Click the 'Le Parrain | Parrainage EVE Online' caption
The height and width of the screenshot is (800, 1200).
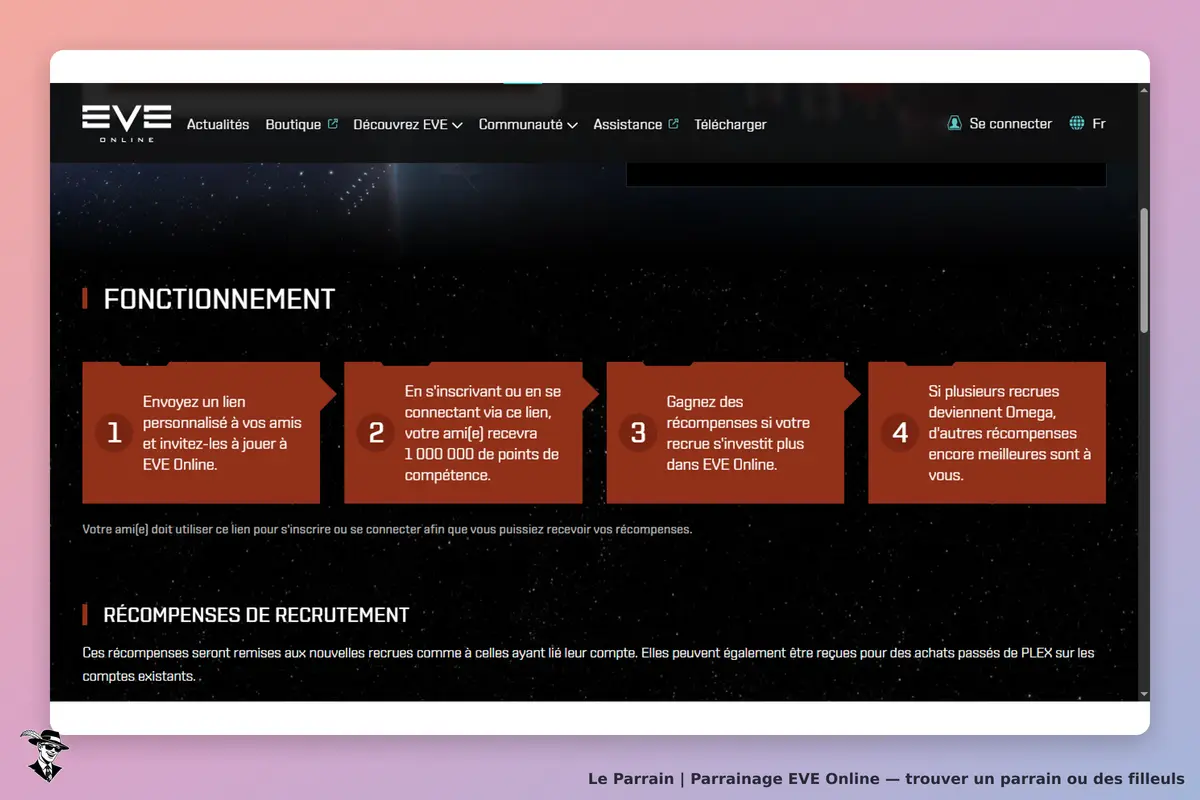click(x=886, y=778)
